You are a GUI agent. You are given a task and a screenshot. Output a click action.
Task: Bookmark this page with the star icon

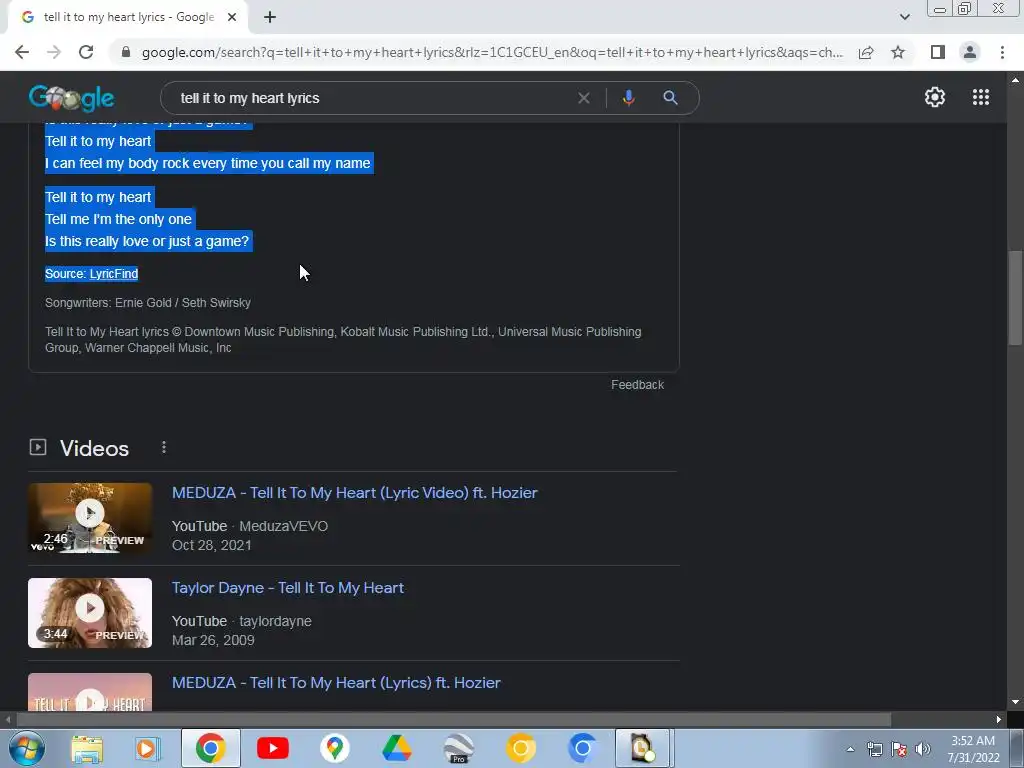click(x=898, y=52)
